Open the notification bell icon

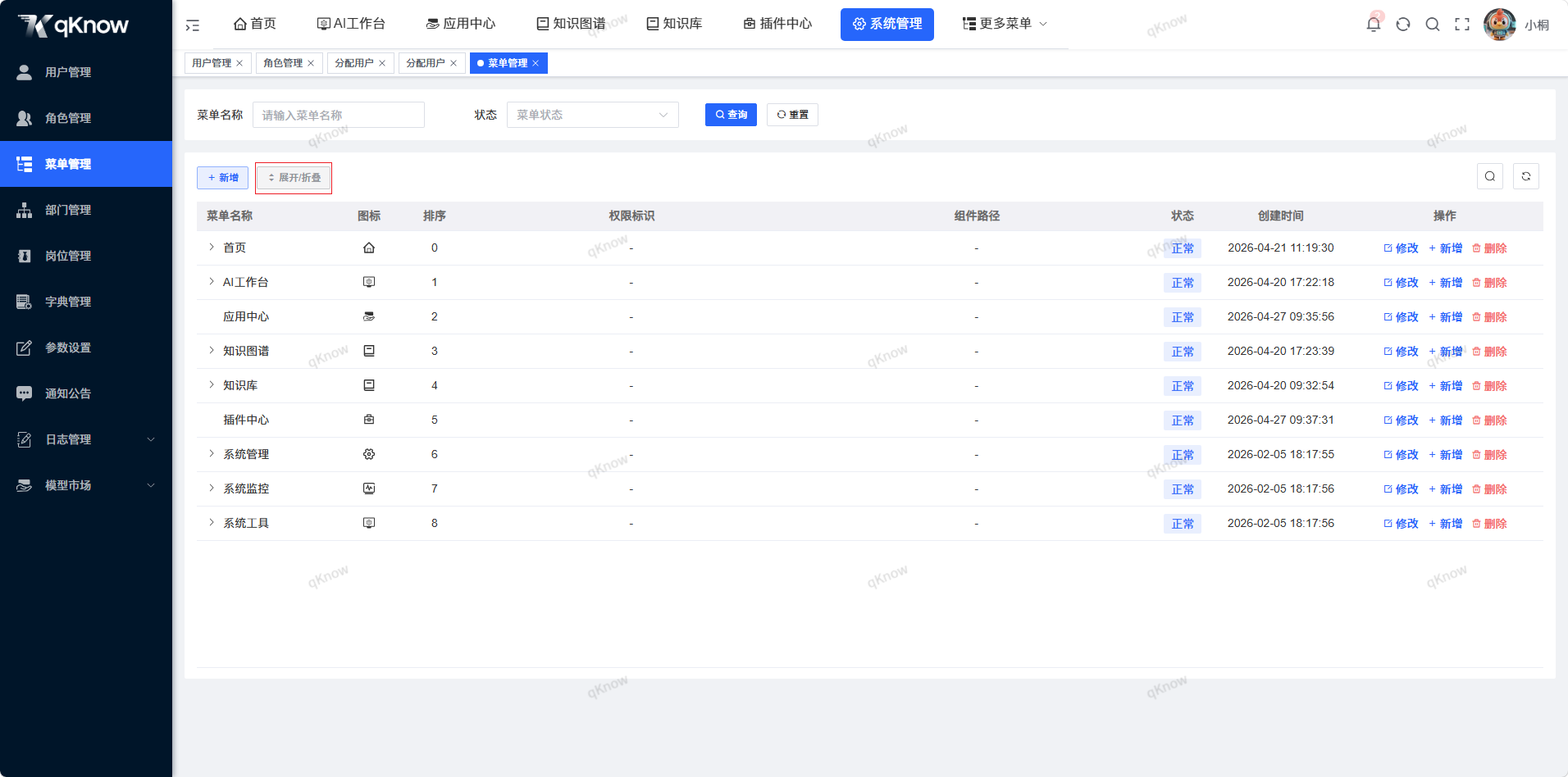[1374, 24]
